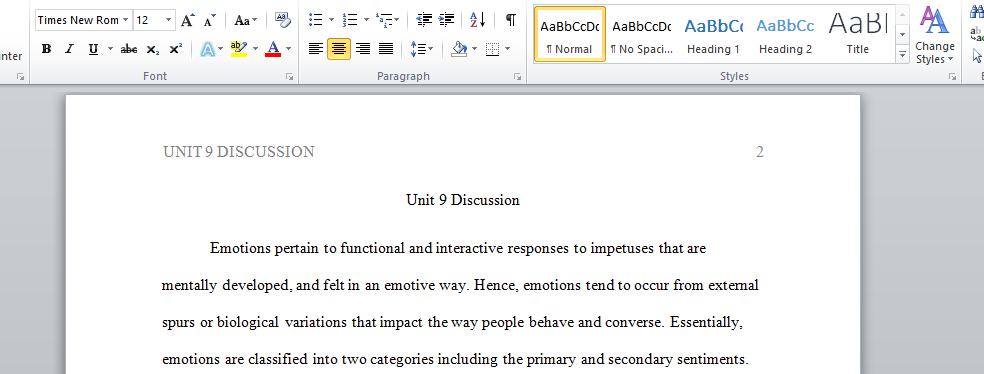Image resolution: width=984 pixels, height=374 pixels.
Task: Open font color dropdown arrow
Action: [x=289, y=49]
